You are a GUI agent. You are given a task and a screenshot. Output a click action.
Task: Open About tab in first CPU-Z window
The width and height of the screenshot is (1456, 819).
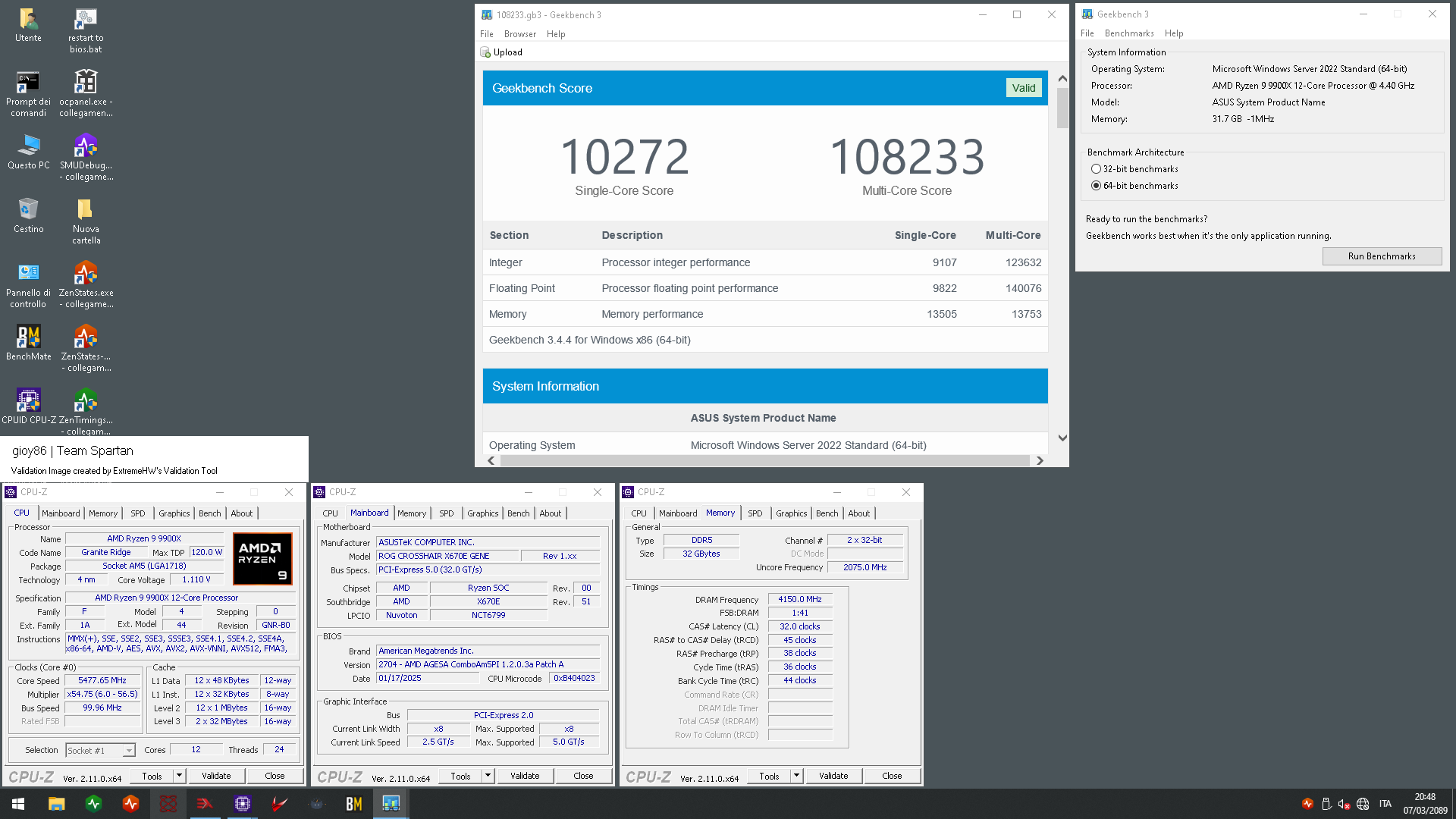[x=242, y=513]
